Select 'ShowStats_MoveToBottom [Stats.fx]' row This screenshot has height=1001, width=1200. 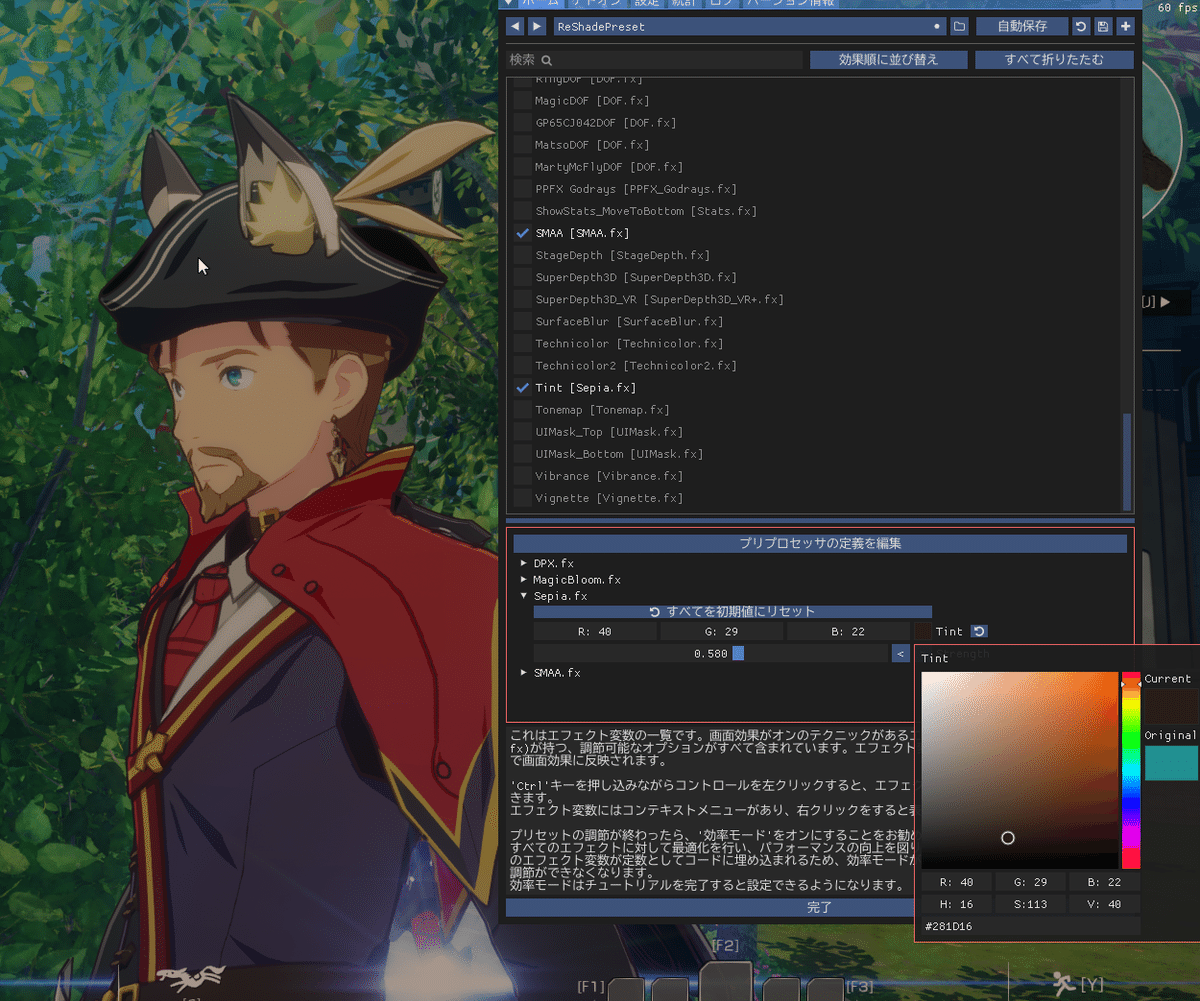coord(646,211)
